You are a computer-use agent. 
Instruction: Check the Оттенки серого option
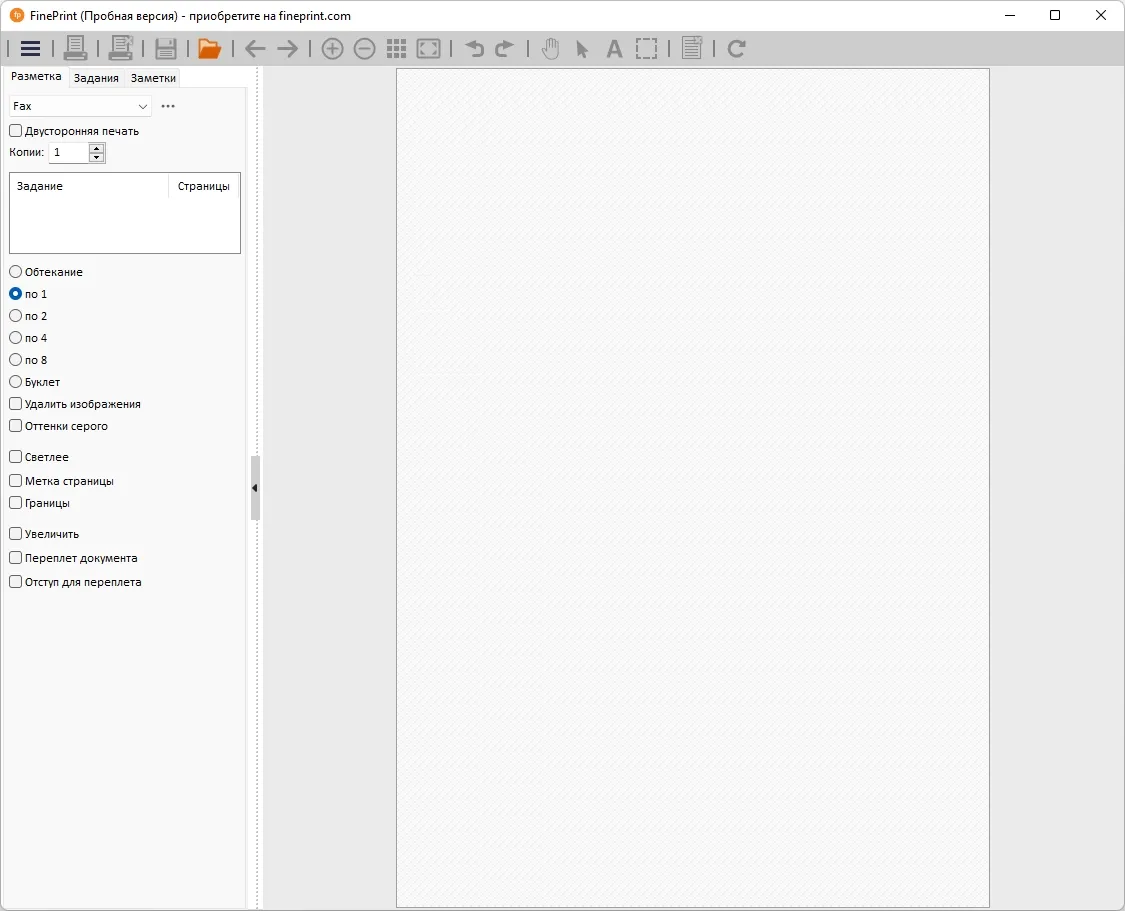(15, 425)
